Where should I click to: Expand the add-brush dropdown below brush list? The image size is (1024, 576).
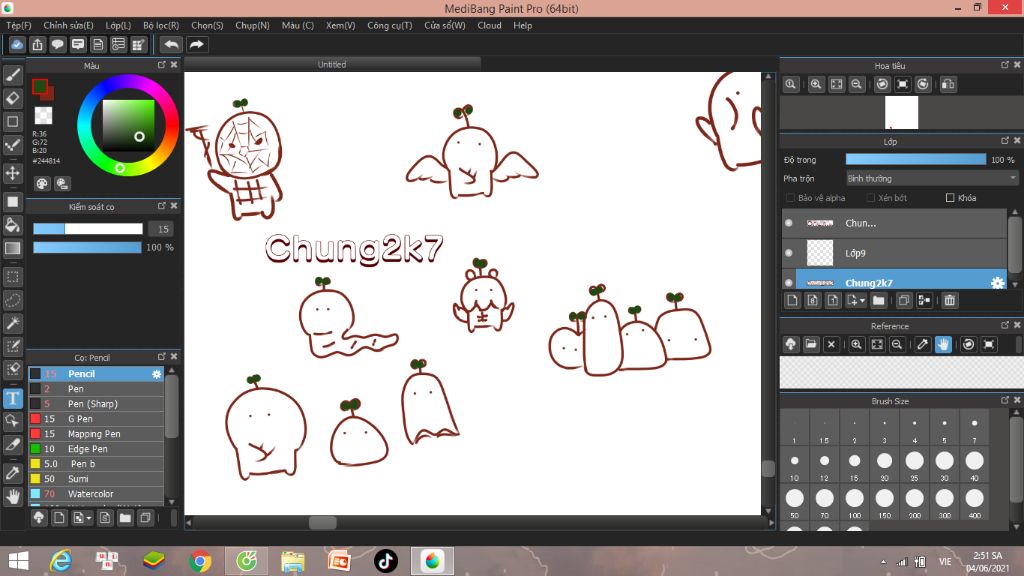click(82, 518)
